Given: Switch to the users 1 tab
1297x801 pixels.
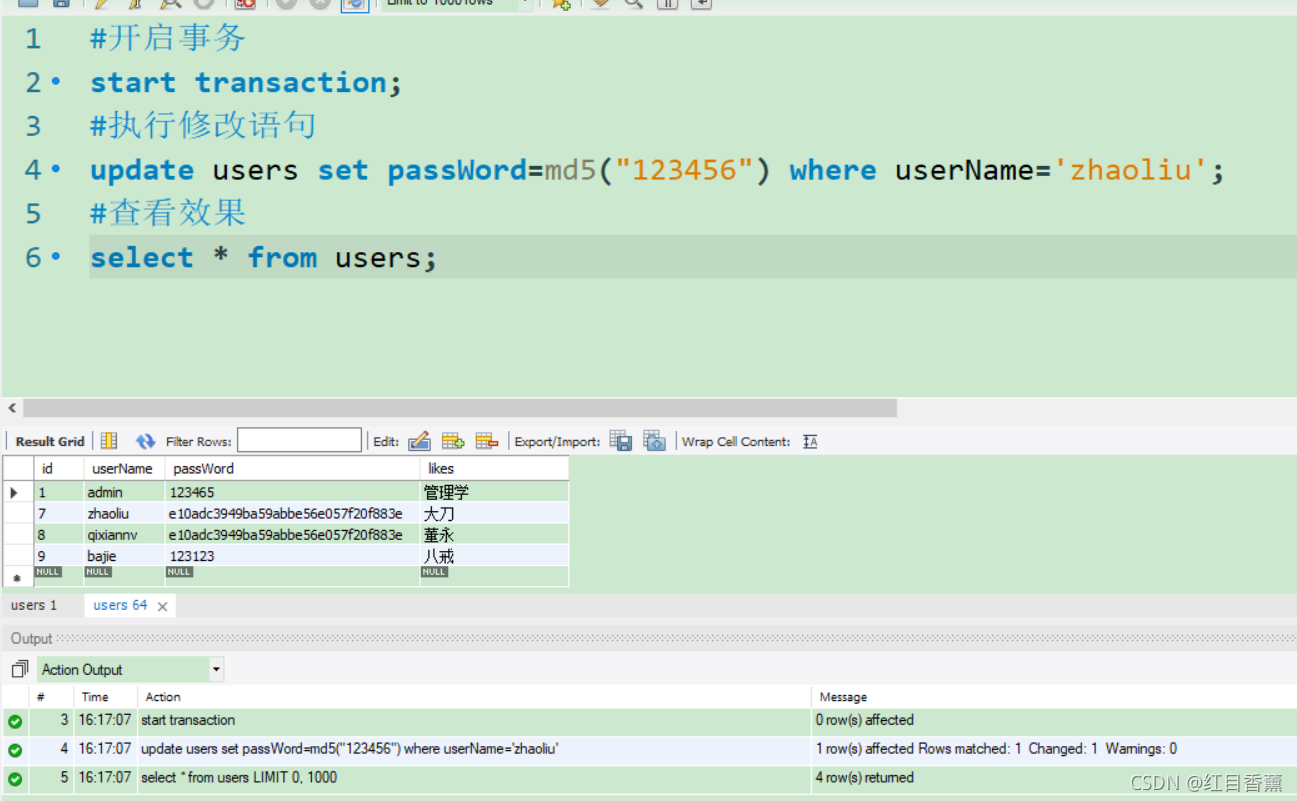Looking at the screenshot, I should click(34, 605).
